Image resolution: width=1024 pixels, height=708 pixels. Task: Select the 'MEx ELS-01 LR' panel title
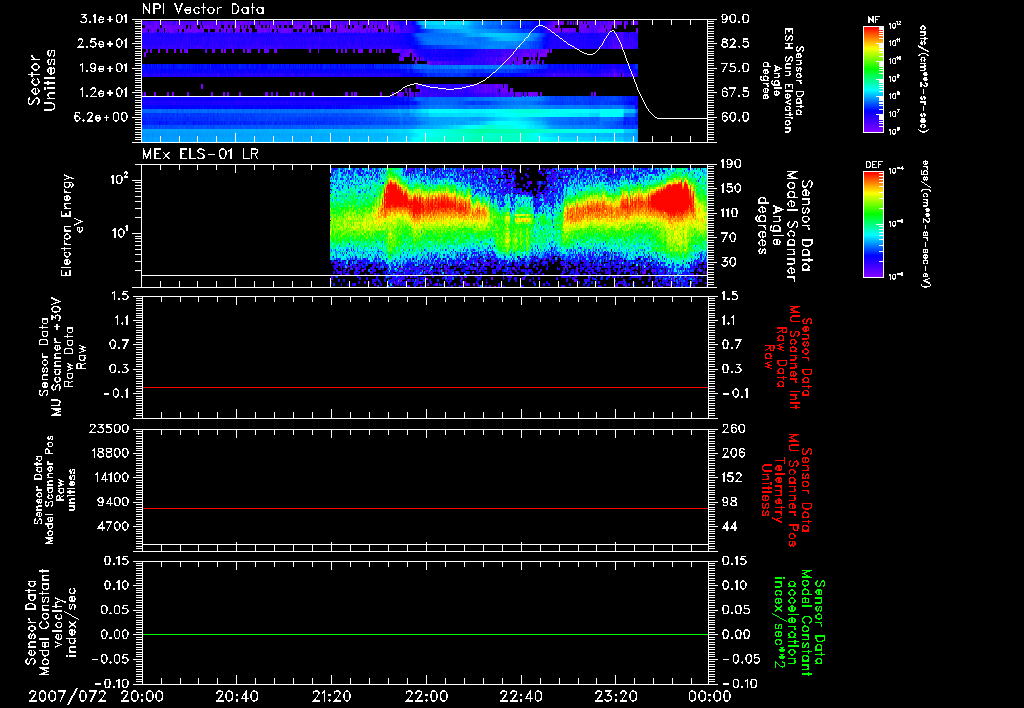pos(200,154)
